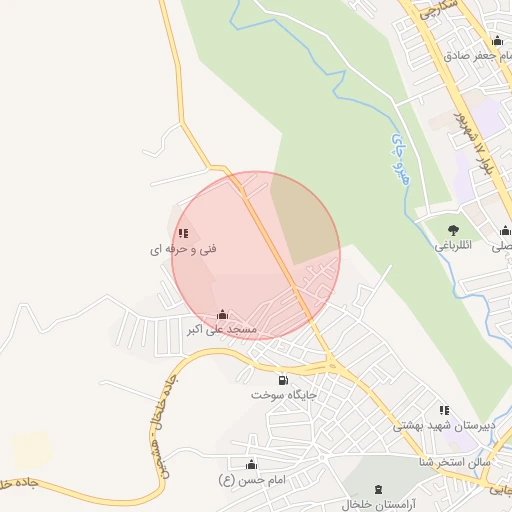Select the mosque icon for مسجد علی اکبر
The image size is (512, 512).
[222, 314]
